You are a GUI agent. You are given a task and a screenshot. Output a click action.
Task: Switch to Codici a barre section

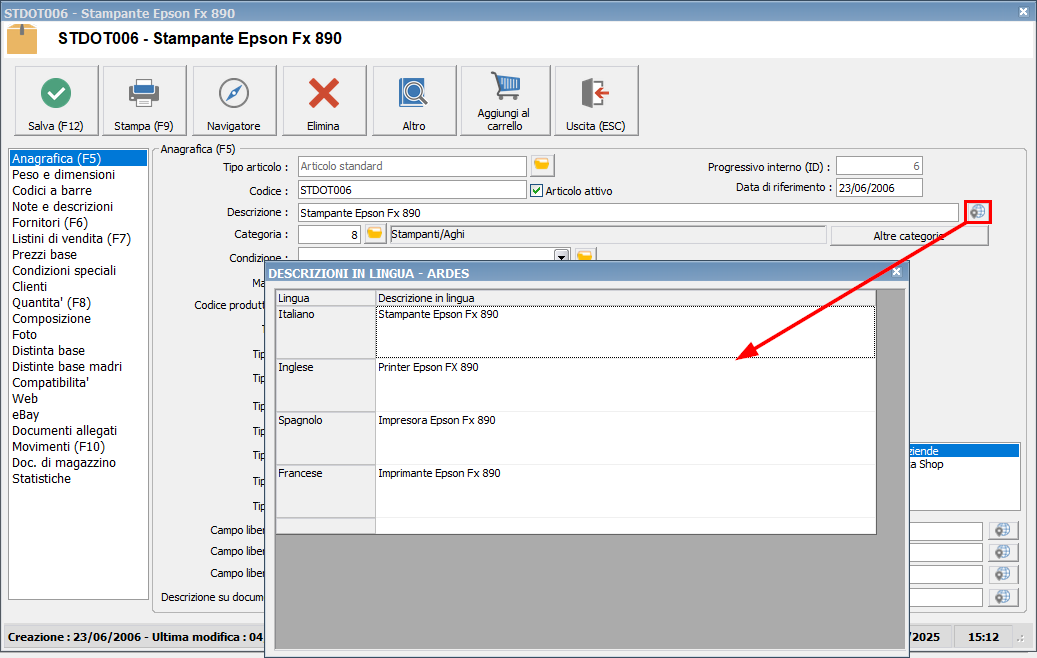coord(51,190)
